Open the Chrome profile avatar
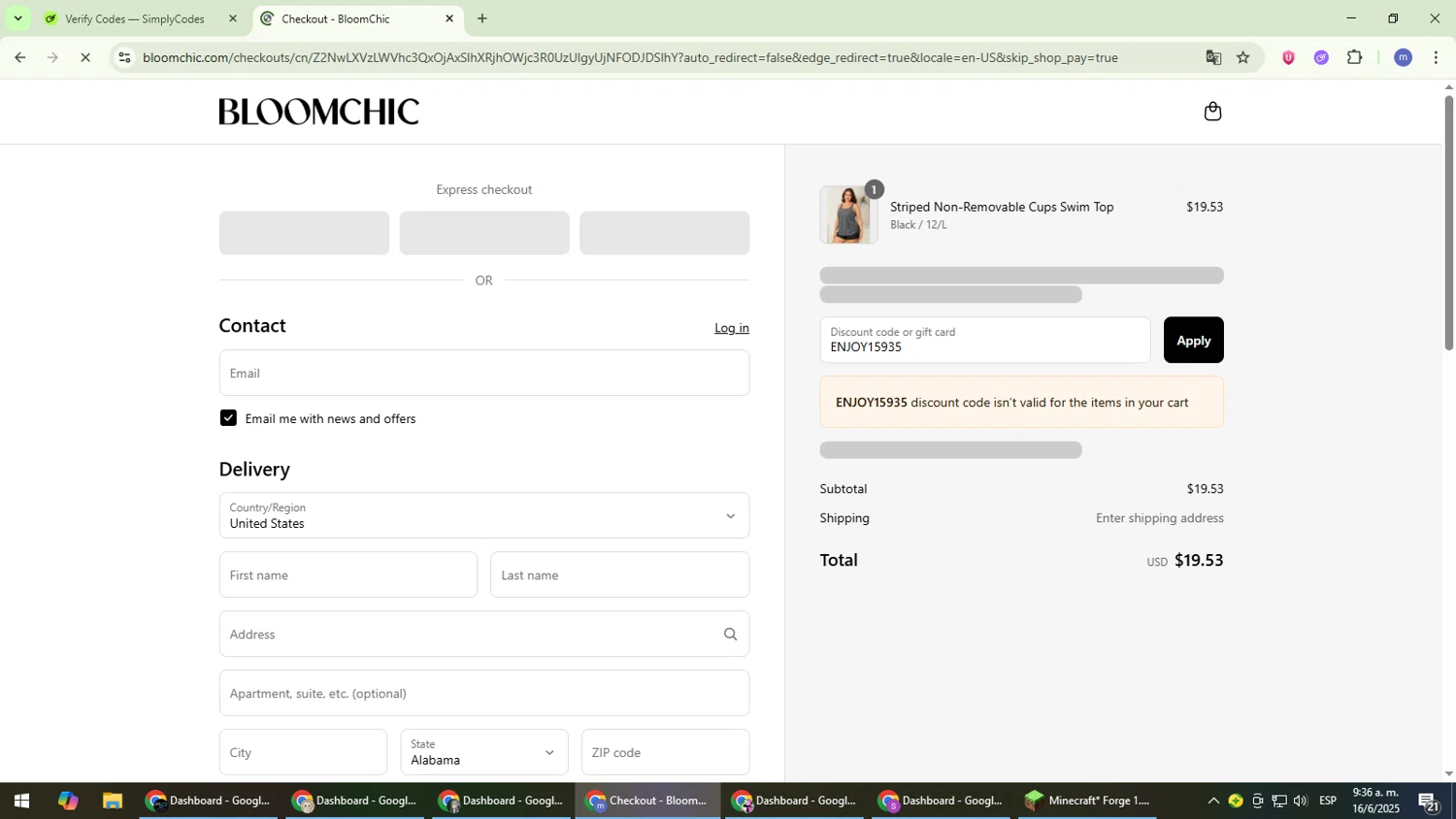Image resolution: width=1456 pixels, height=819 pixels. tap(1403, 57)
